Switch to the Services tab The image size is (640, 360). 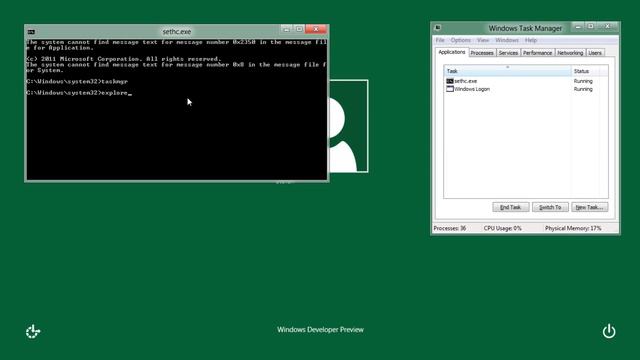(x=508, y=53)
